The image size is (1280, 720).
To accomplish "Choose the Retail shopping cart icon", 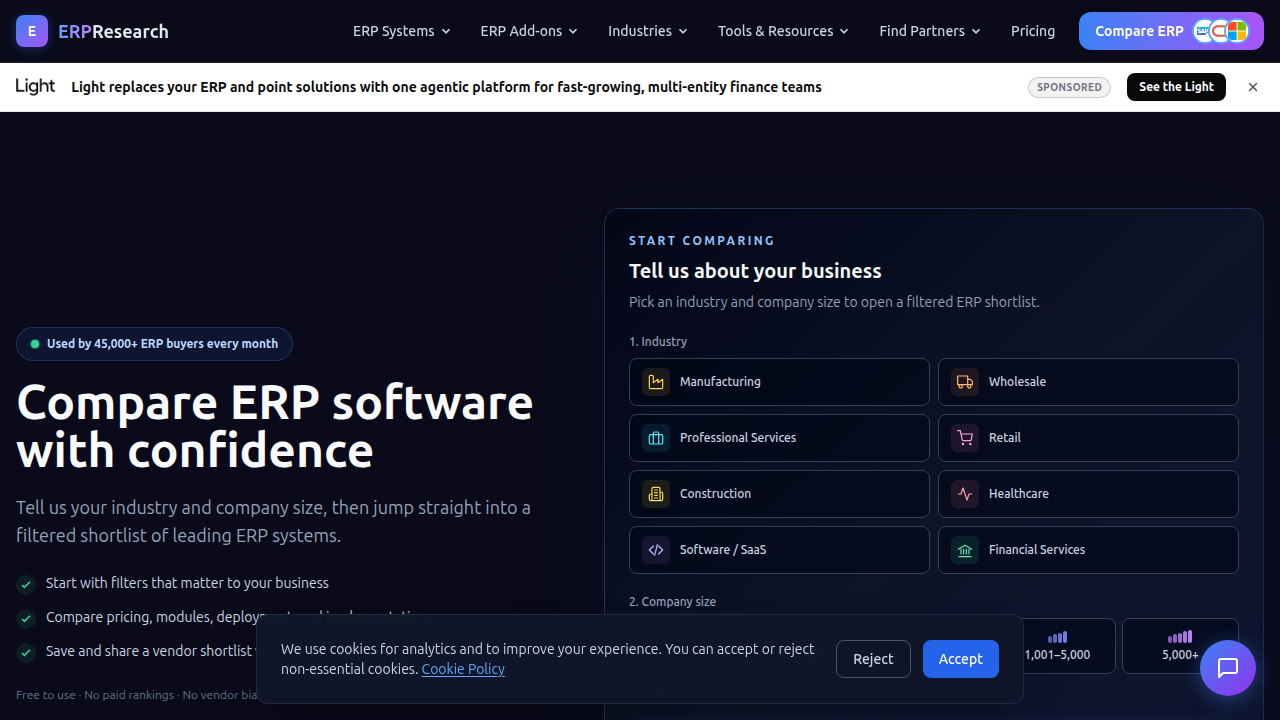I will [965, 438].
